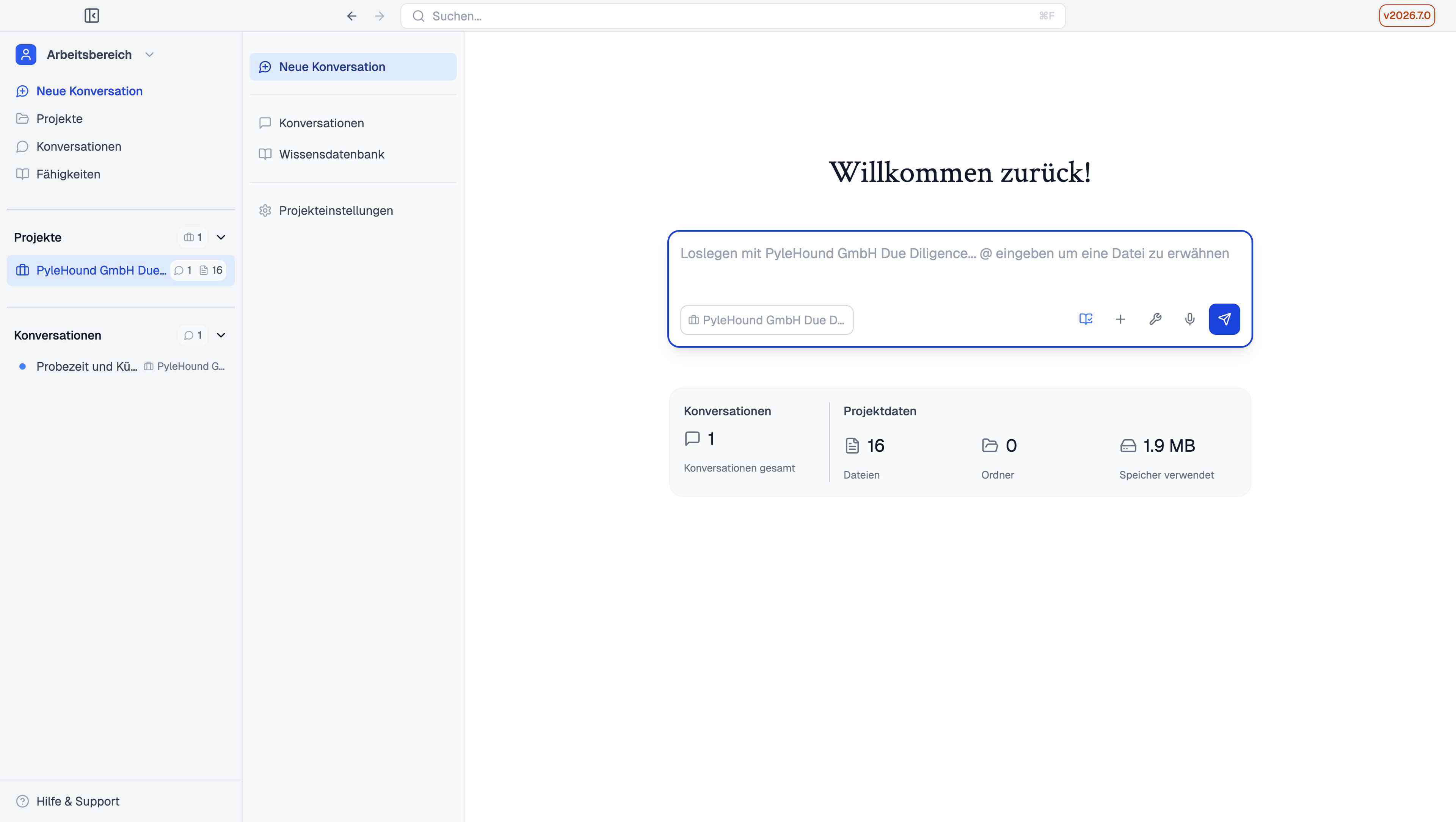
Task: Click the plus icon to add attachment
Action: click(x=1120, y=319)
